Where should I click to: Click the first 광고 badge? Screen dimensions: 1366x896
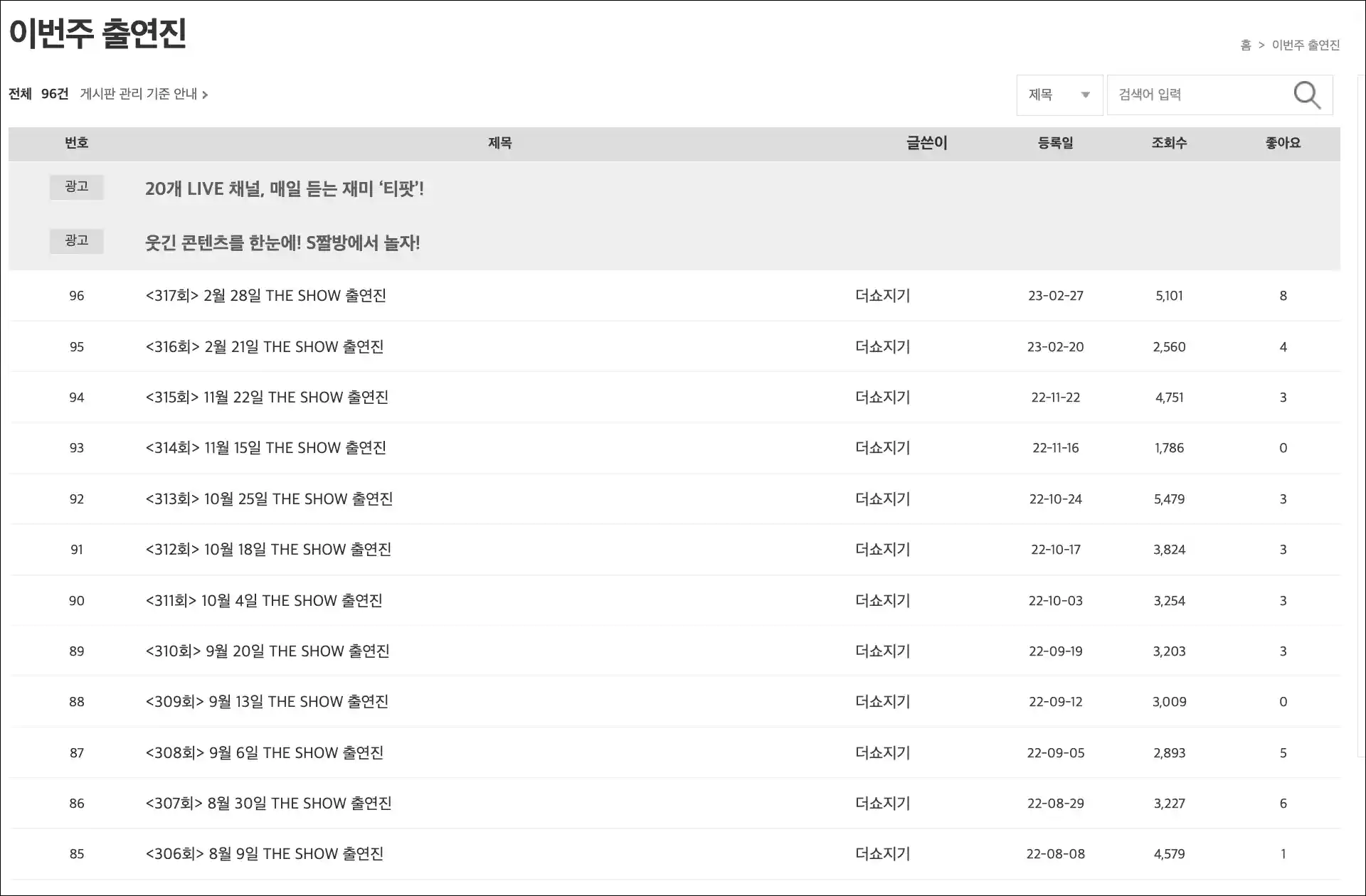(76, 187)
